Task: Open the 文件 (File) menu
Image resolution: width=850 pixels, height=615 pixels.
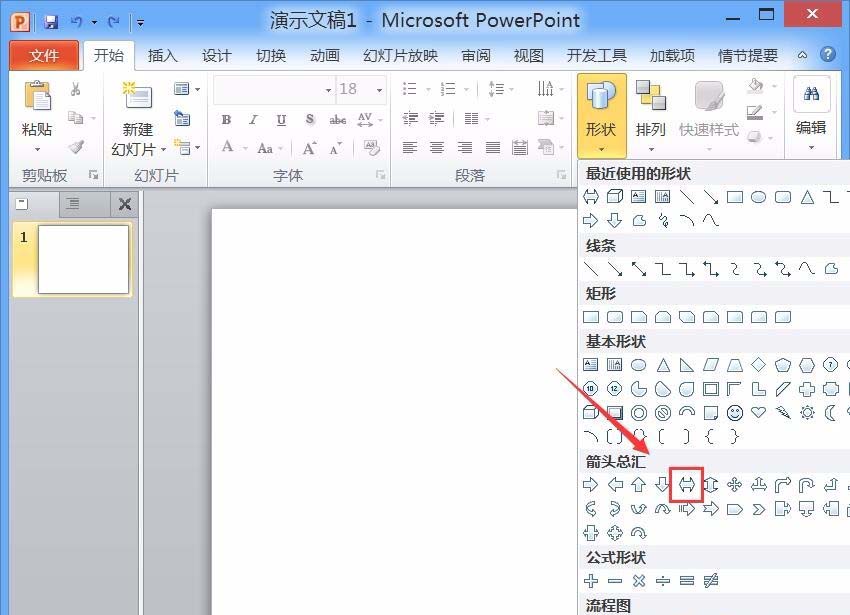Action: [x=44, y=56]
